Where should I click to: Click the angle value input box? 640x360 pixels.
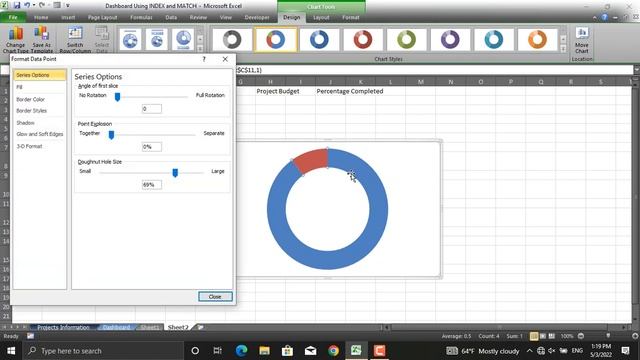point(151,109)
